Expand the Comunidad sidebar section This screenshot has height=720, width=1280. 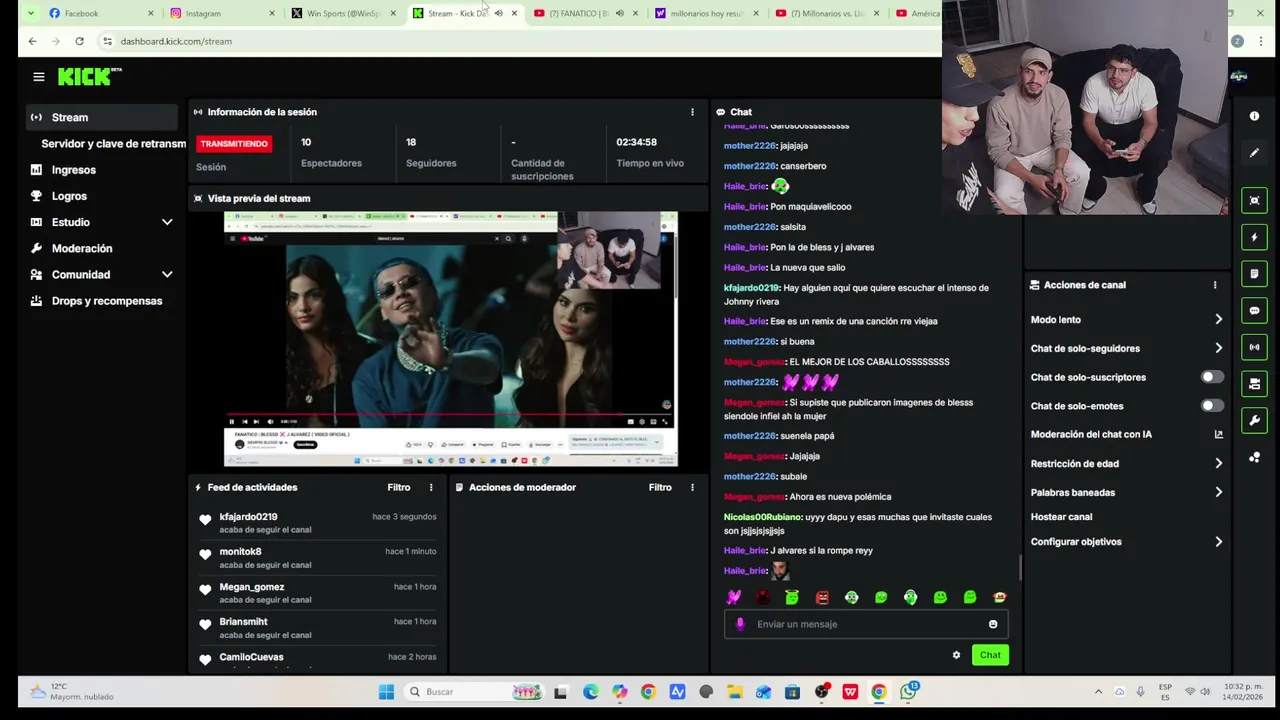click(x=167, y=274)
